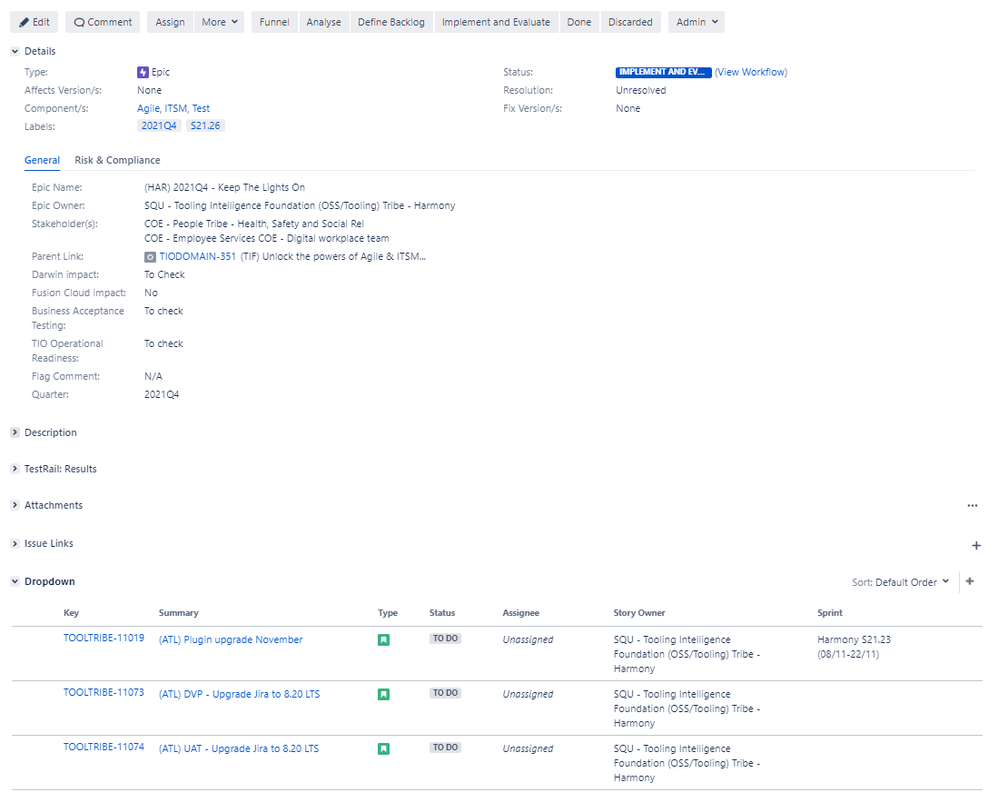Click the Edit pencil button
This screenshot has height=794, width=998.
34,22
